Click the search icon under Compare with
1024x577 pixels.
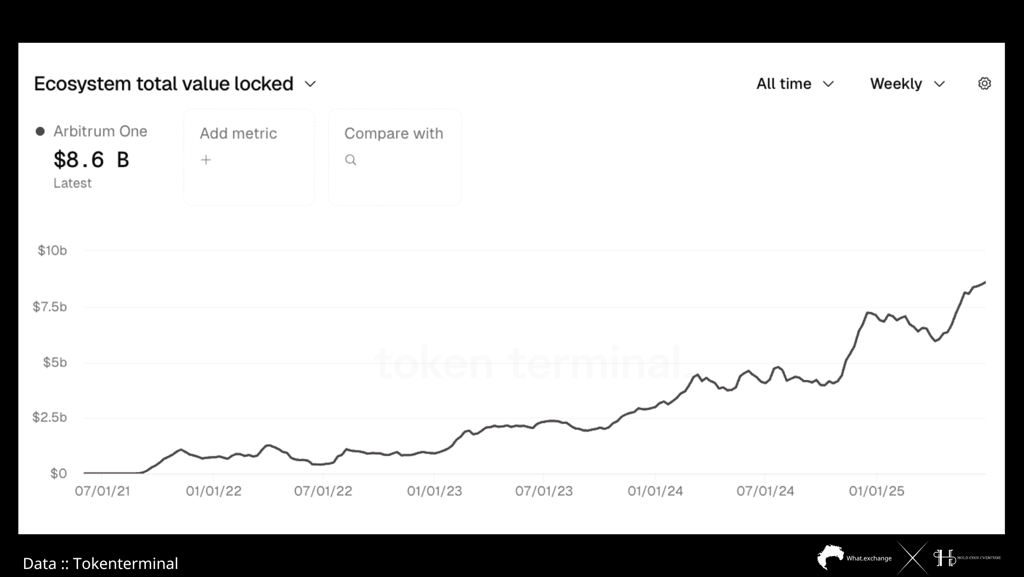(351, 160)
